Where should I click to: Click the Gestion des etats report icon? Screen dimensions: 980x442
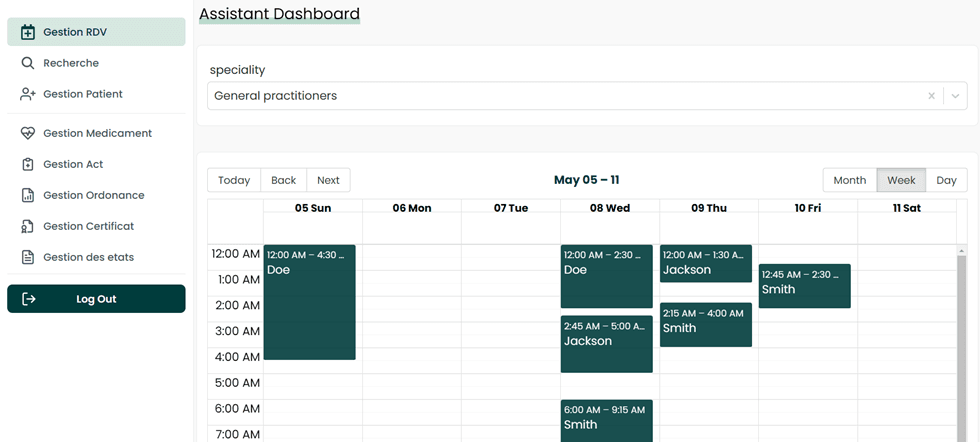click(28, 257)
